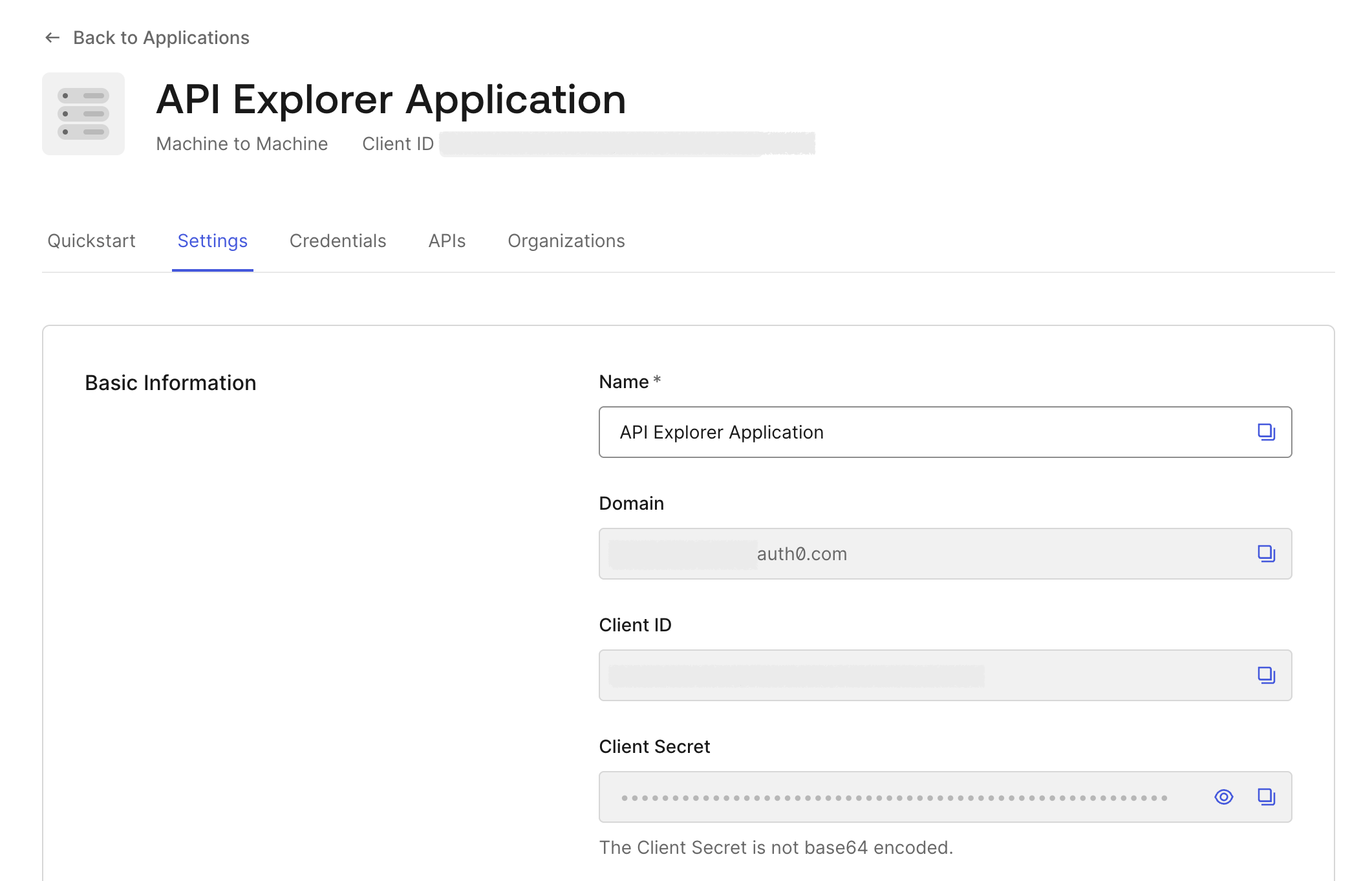The image size is (1372, 881).
Task: Click the 'API Explorer Application' page title
Action: point(391,100)
